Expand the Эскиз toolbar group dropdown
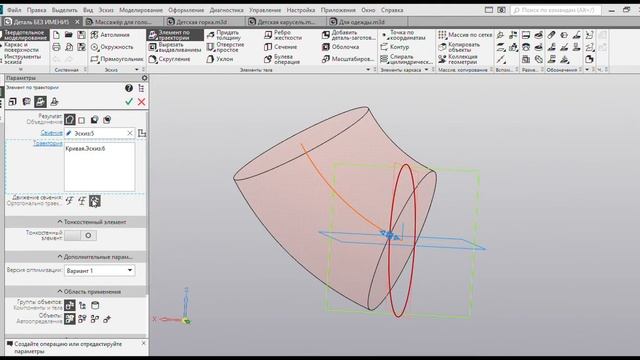640x360 pixels. pyautogui.click(x=137, y=70)
